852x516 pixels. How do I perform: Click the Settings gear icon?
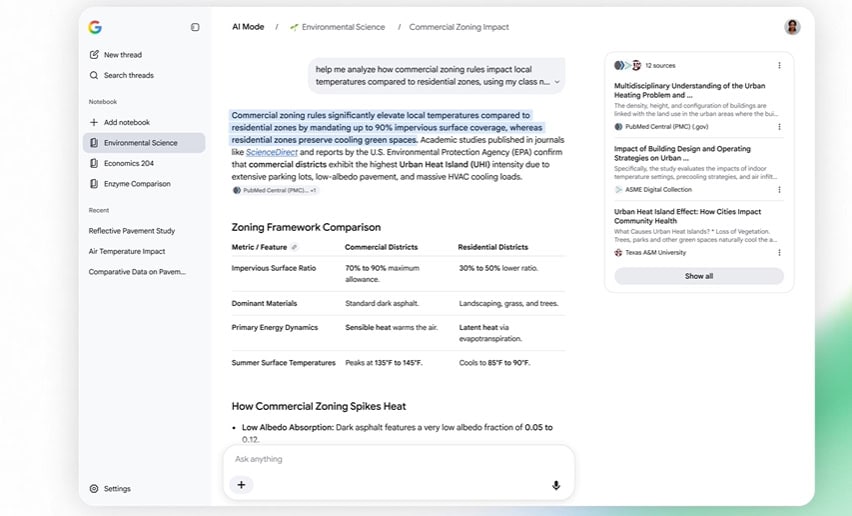(x=94, y=489)
